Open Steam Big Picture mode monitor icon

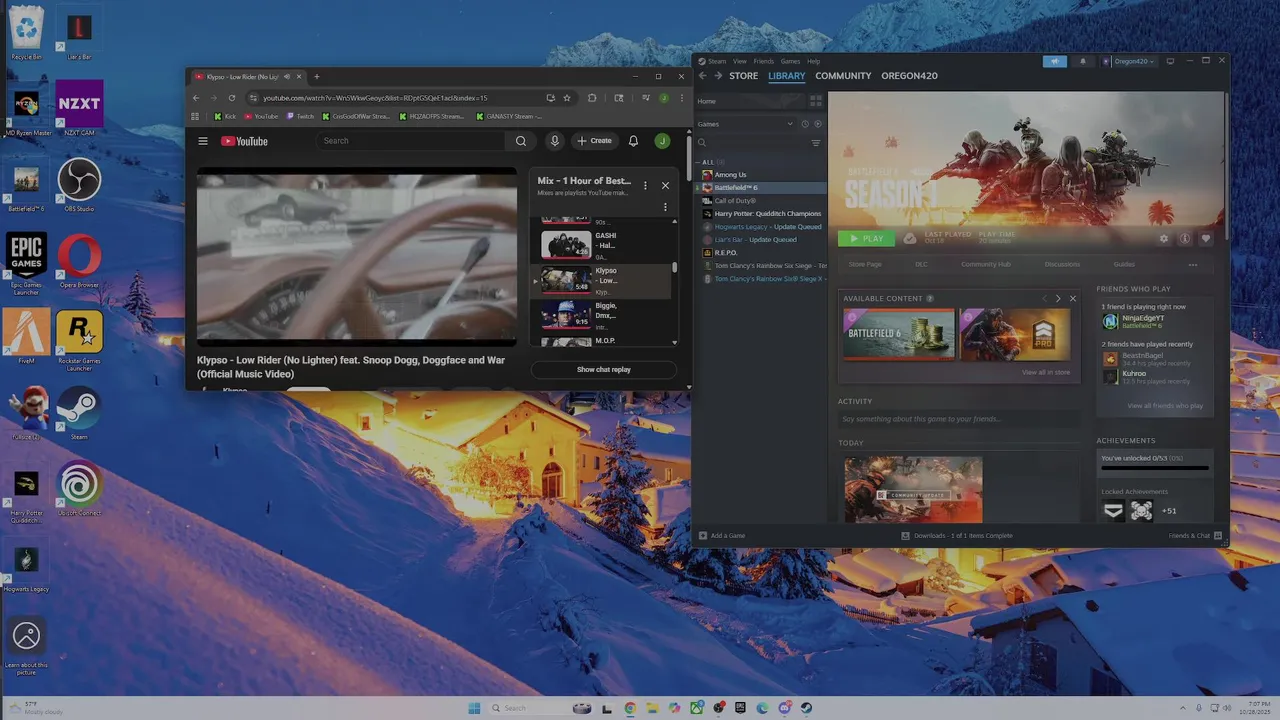pos(1170,61)
